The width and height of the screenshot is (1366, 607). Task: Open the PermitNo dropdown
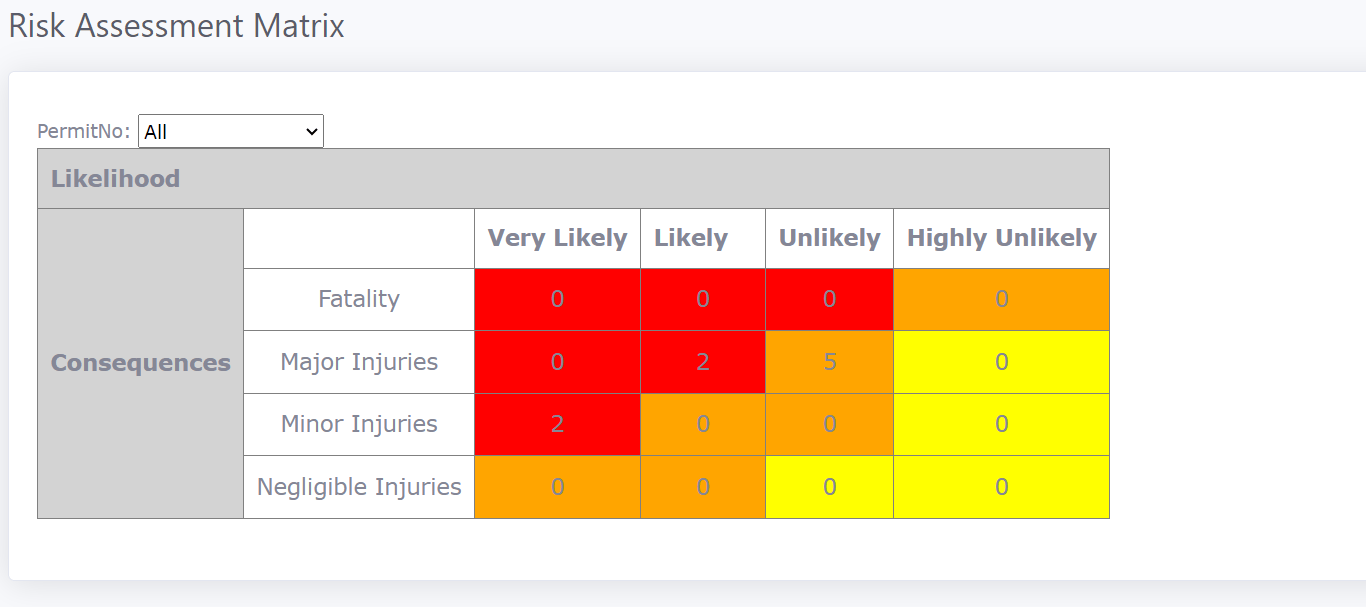tap(230, 131)
